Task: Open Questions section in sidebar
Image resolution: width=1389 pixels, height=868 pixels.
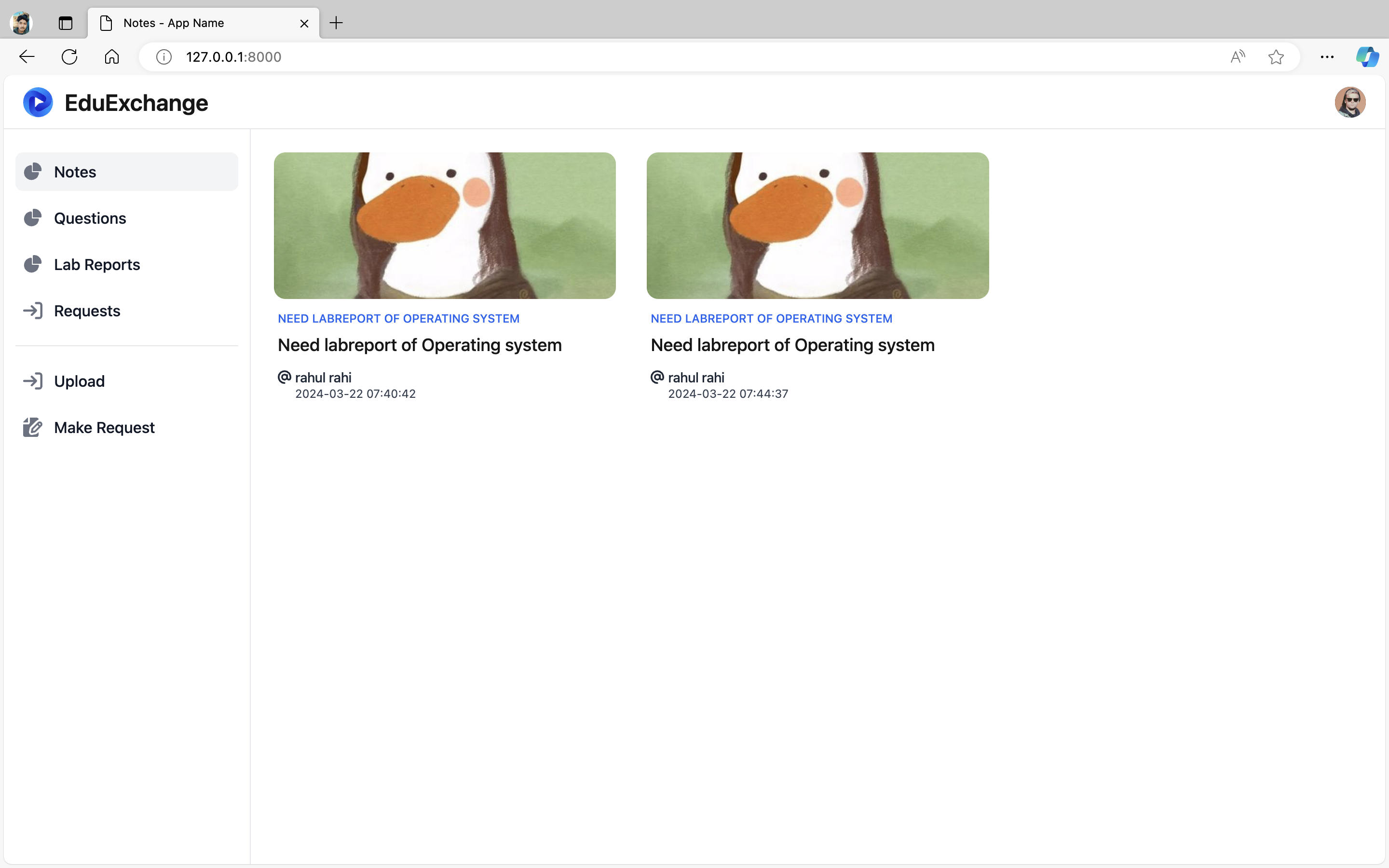Action: click(90, 218)
